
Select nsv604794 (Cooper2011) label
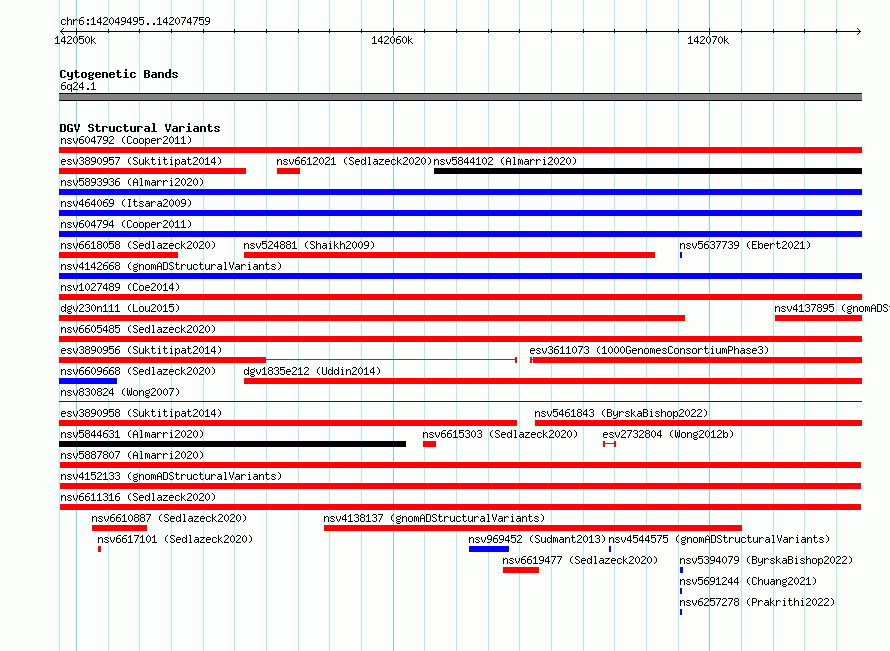tap(126, 224)
